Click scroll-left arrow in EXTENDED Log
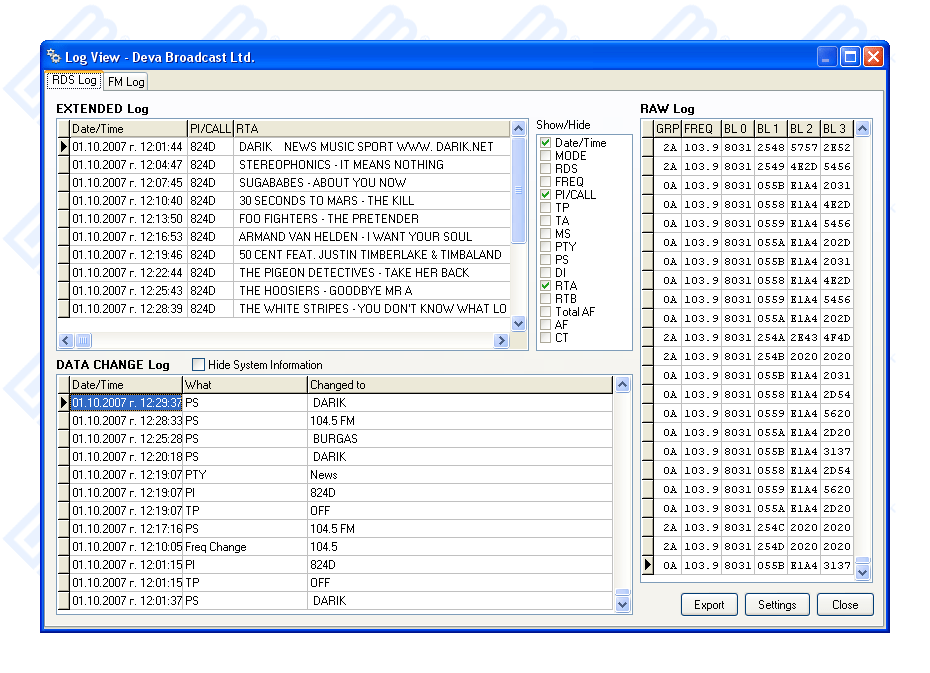930x673 pixels. (x=66, y=341)
